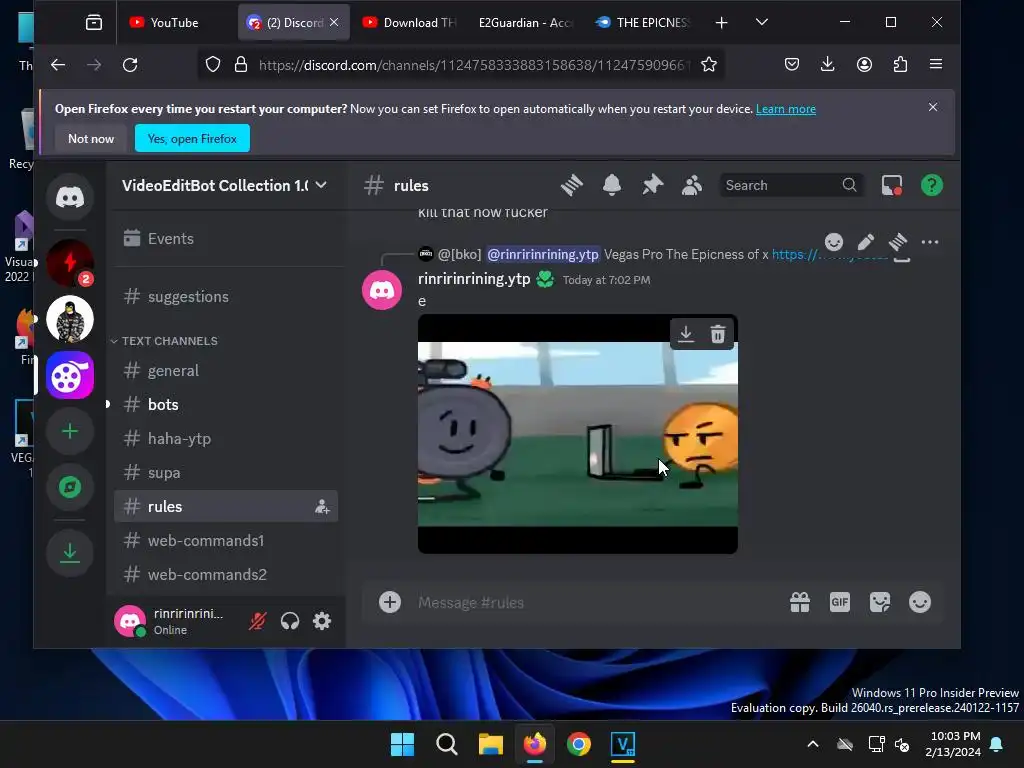Select the VideoEditBot film reel server icon

click(x=70, y=376)
